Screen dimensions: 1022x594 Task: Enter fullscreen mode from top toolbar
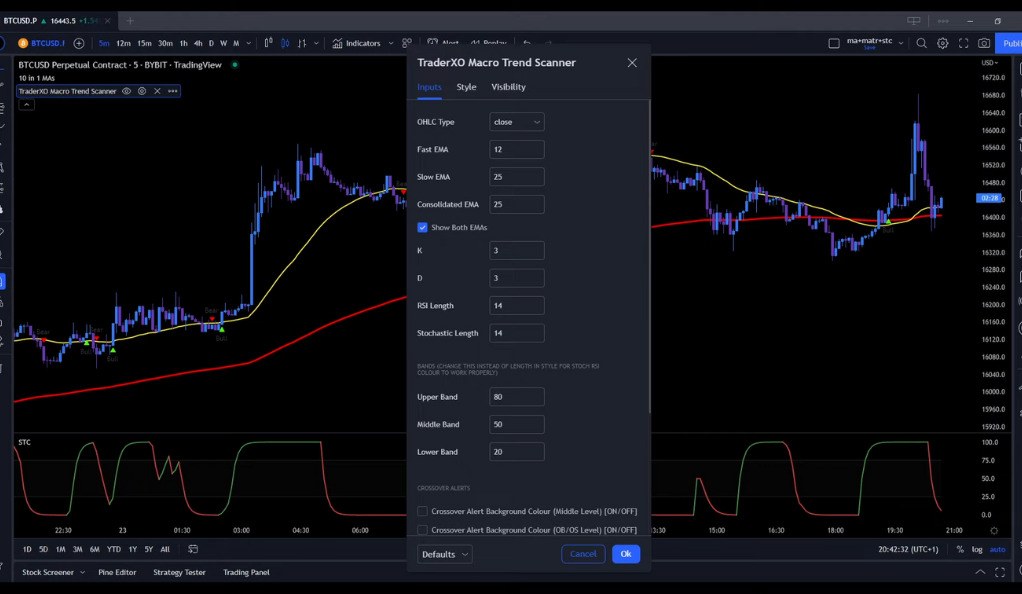963,43
